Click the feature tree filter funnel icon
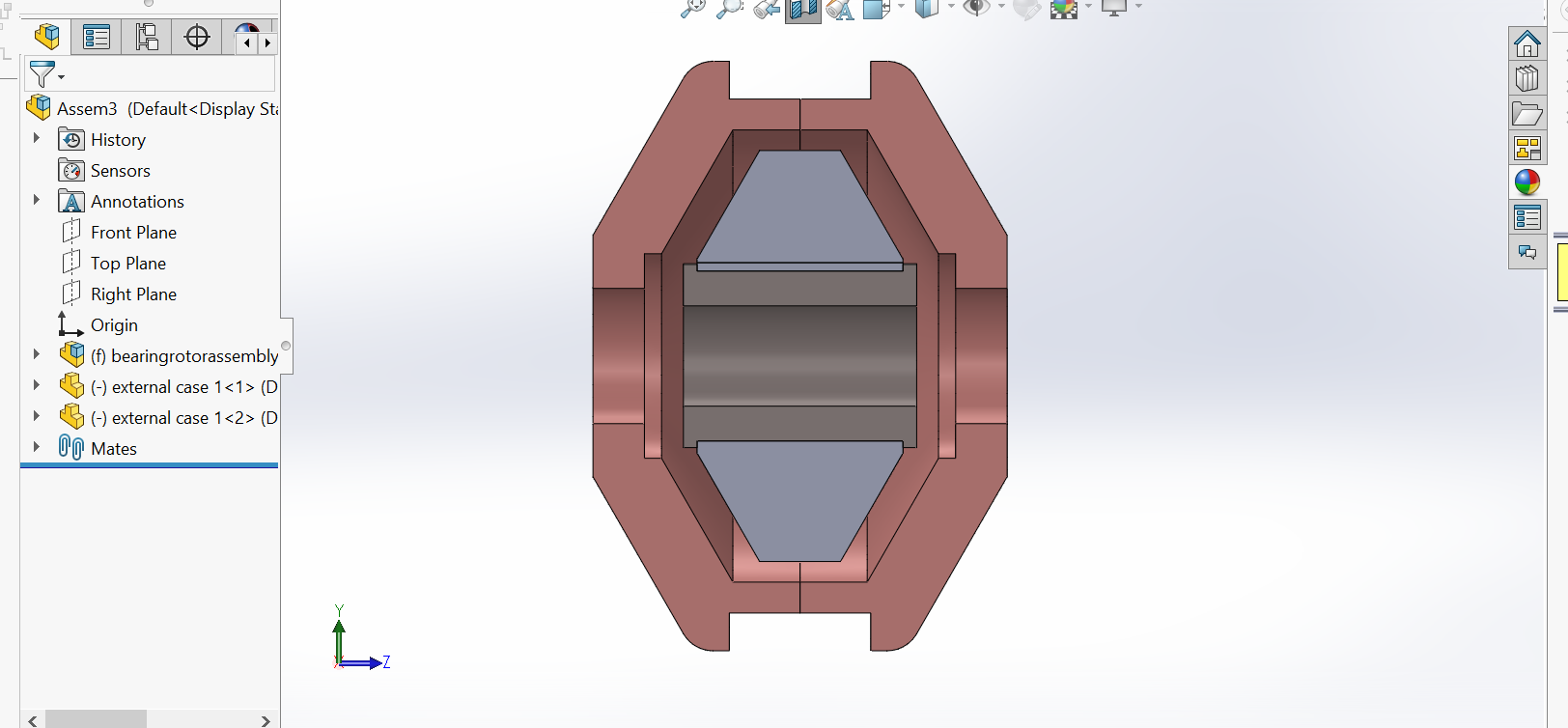Screen dimensions: 1568x728 (x=42, y=73)
